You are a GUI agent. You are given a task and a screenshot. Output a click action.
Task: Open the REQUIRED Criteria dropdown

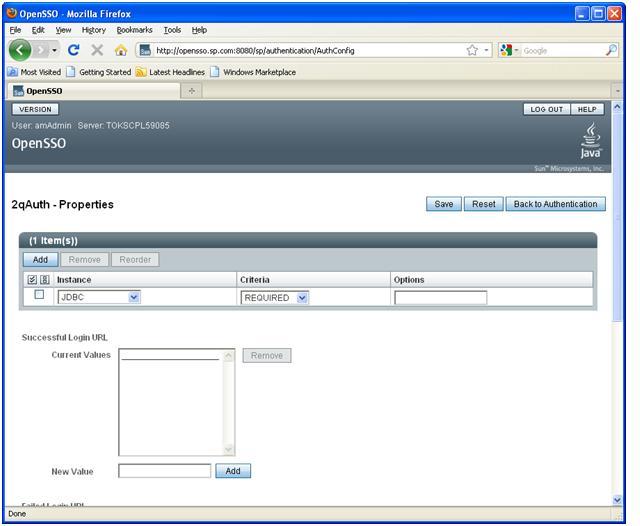(x=275, y=297)
